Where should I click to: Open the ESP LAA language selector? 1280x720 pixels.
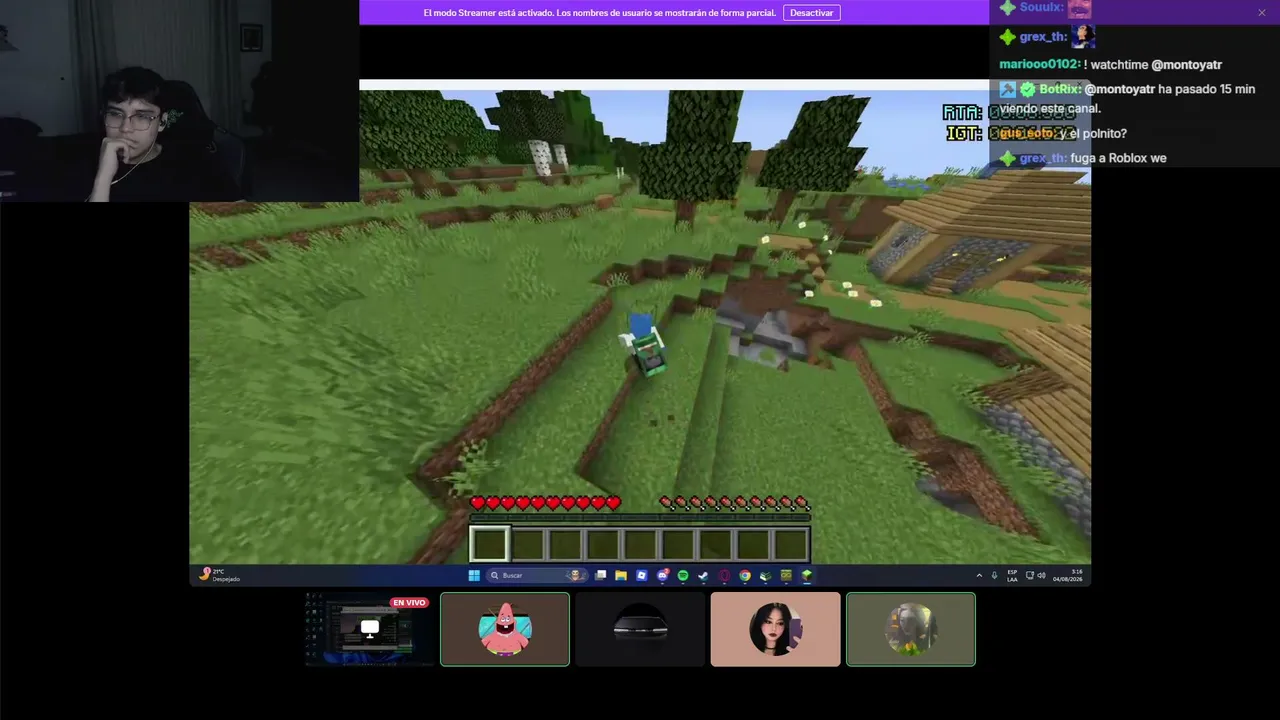[x=1013, y=575]
